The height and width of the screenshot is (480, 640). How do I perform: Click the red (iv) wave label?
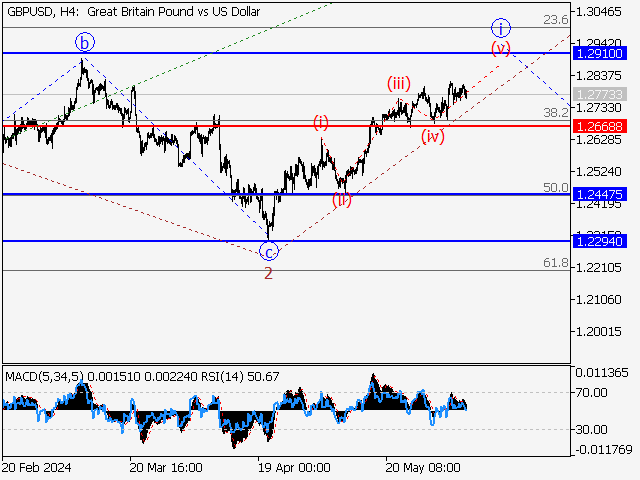(x=432, y=136)
